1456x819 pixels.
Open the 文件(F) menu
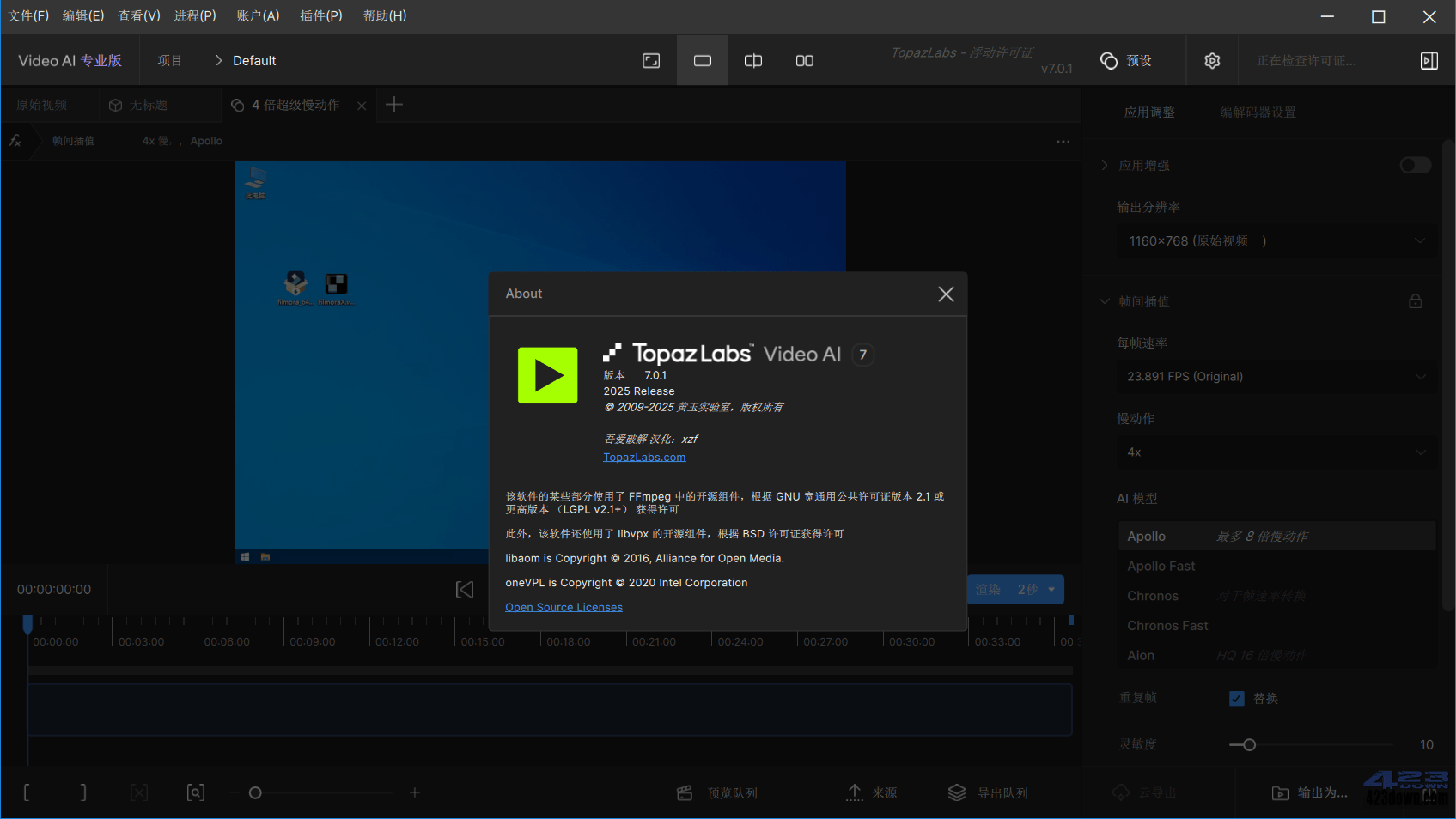click(x=28, y=15)
